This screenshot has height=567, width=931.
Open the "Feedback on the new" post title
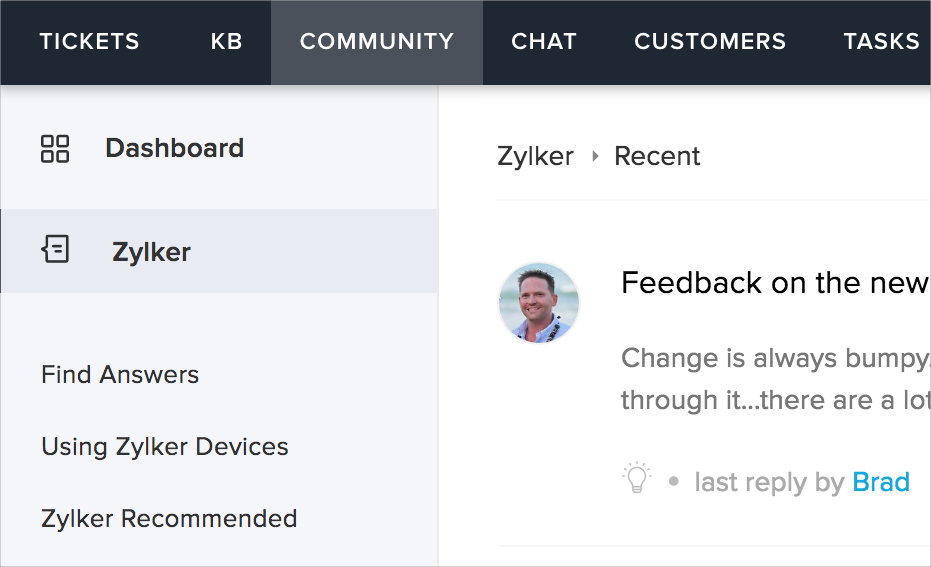click(x=775, y=283)
